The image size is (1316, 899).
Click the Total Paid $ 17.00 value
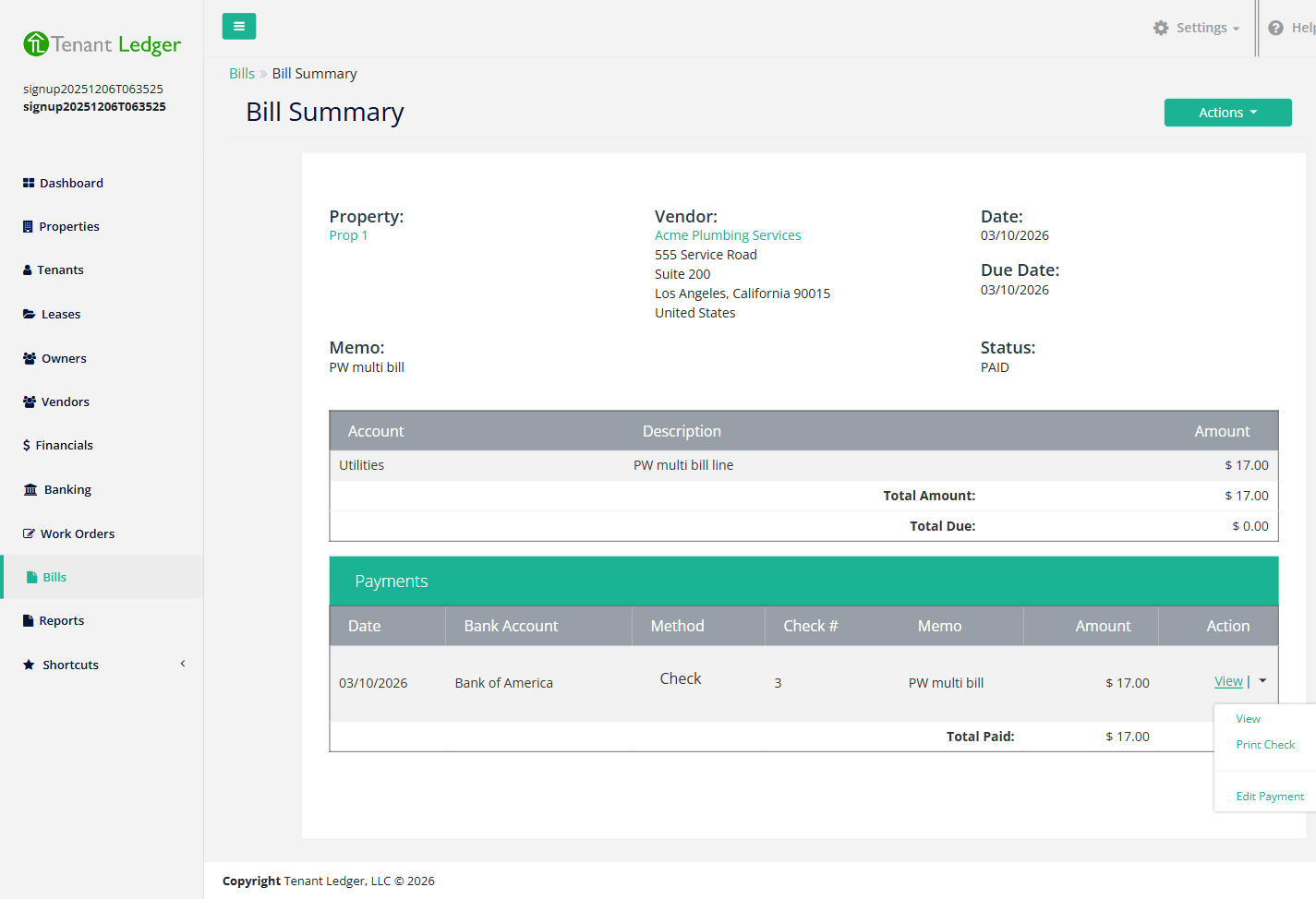point(1127,737)
